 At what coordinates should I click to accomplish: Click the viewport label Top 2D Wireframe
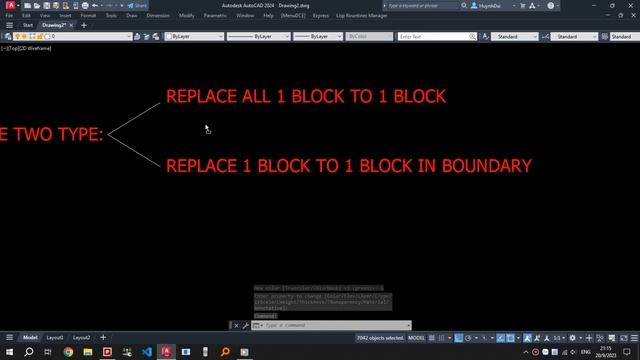[27, 48]
